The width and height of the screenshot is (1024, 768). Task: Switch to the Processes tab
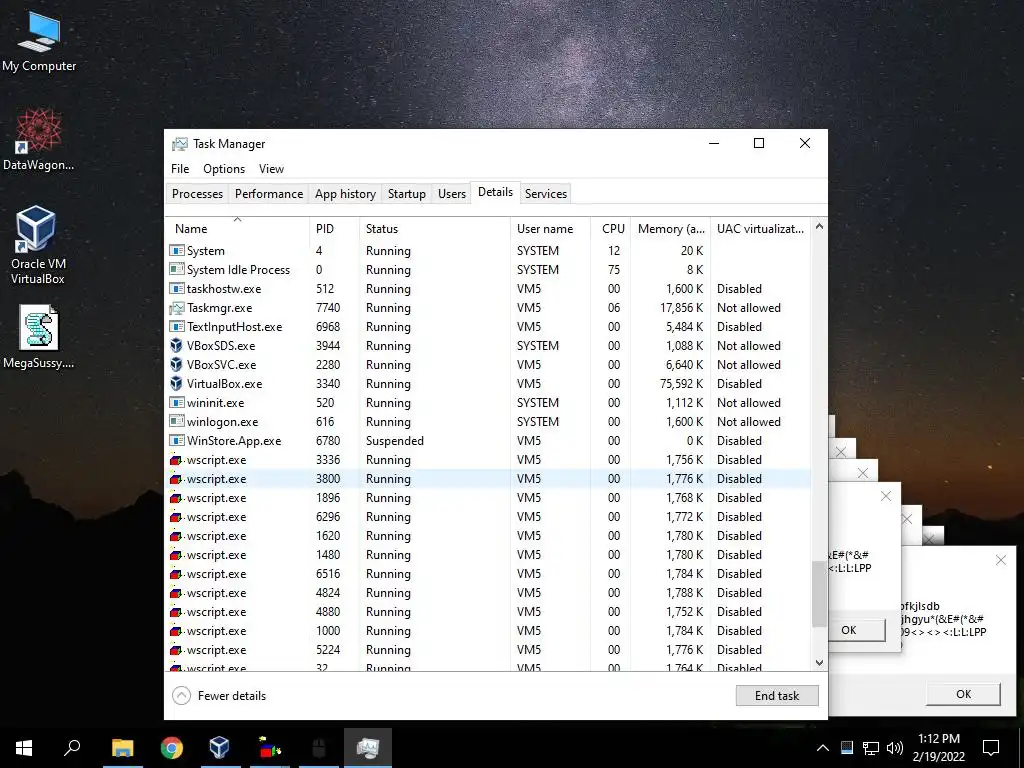[197, 194]
